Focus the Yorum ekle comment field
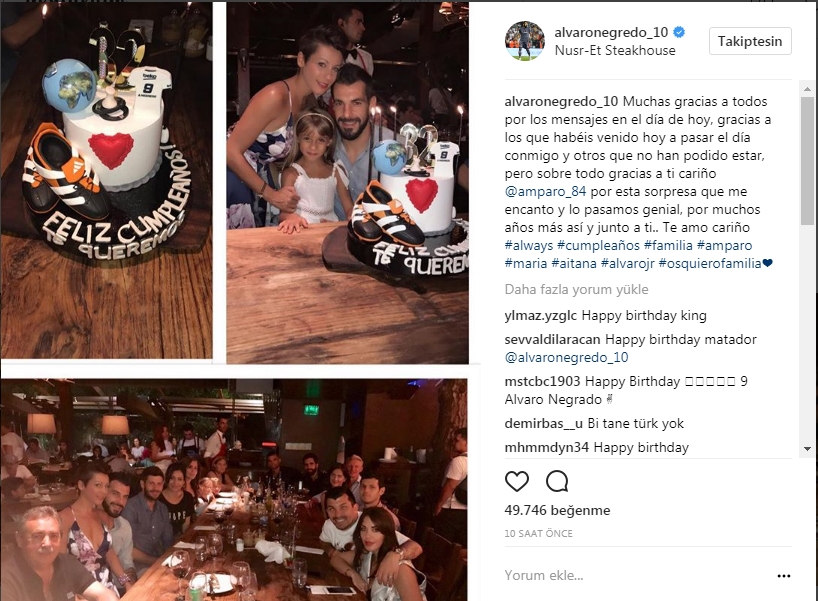Screen dimensions: 818x601 pos(636,575)
